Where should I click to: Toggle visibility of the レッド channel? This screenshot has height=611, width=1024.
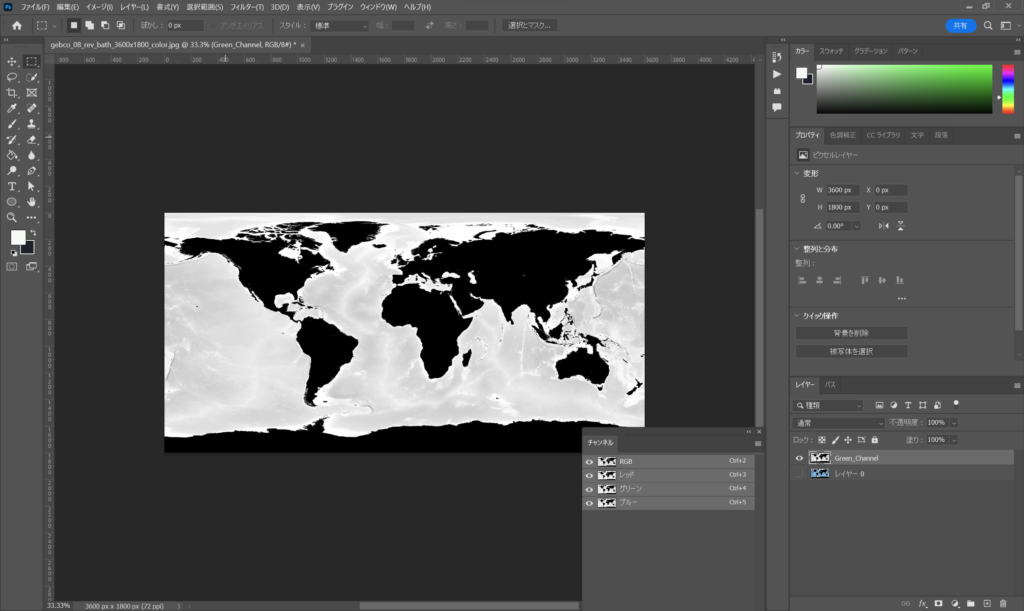[x=589, y=475]
